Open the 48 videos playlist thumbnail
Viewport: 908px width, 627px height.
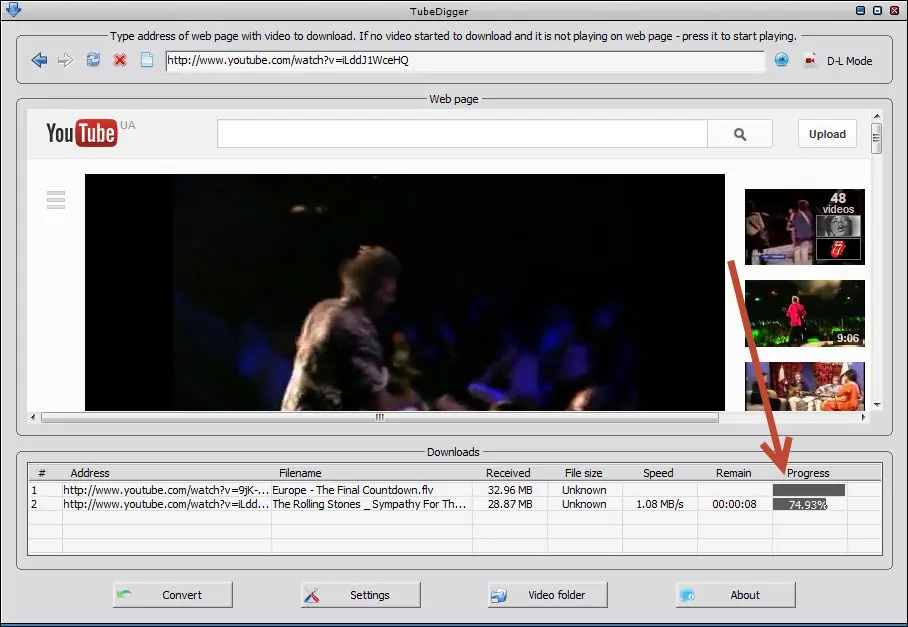805,227
